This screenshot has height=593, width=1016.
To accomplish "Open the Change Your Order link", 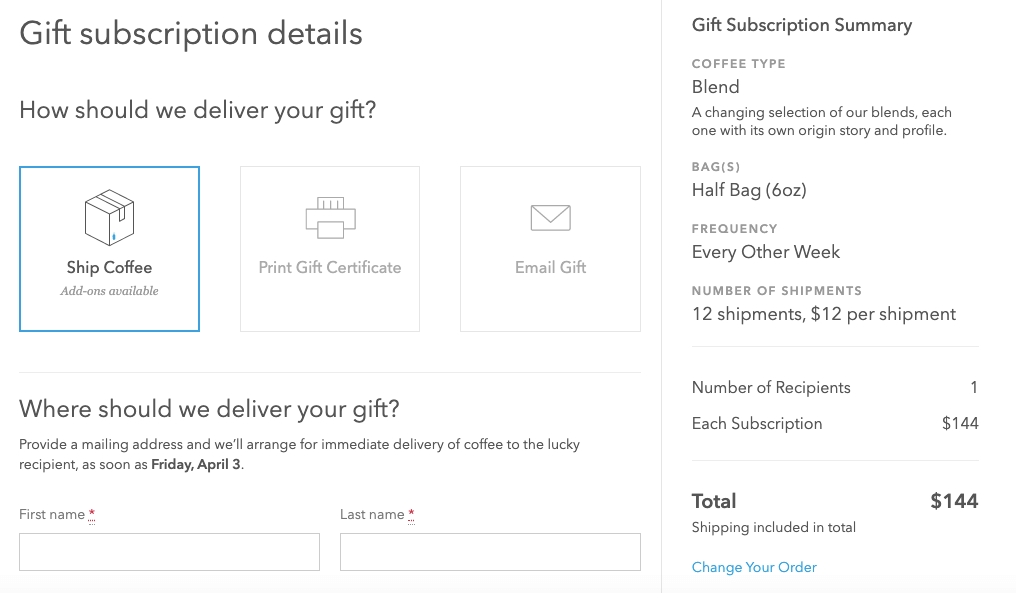I will pyautogui.click(x=754, y=567).
